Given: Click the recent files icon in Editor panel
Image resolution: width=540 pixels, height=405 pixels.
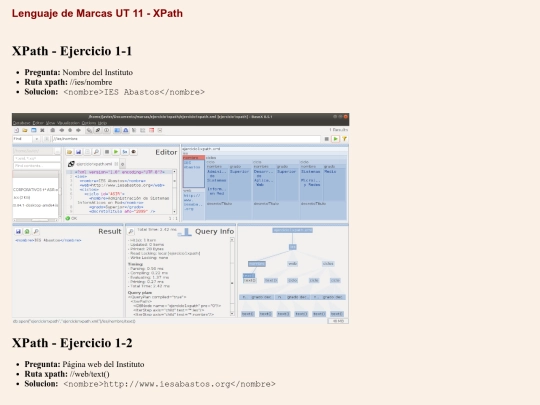Looking at the screenshot, I should pyautogui.click(x=87, y=152).
